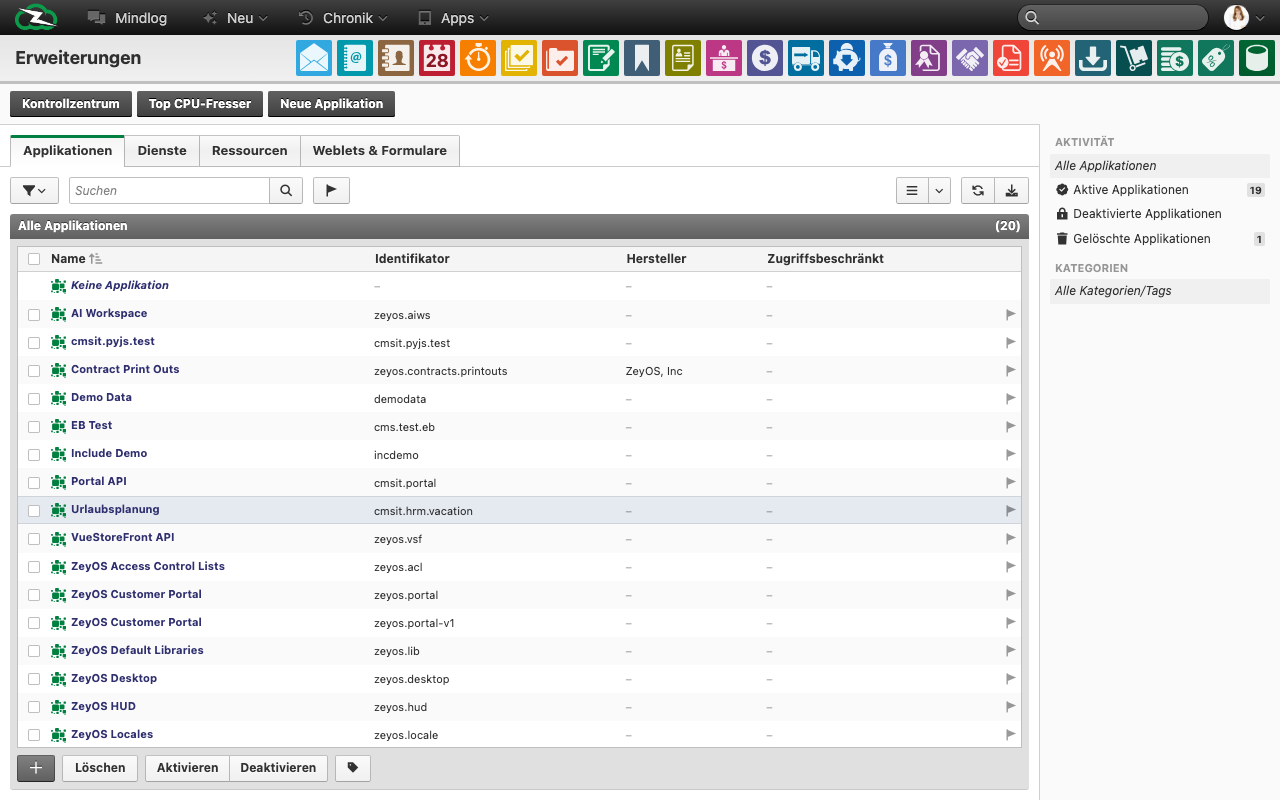This screenshot has width=1280, height=800.
Task: Click the ZeyOS cloud logo
Action: (36, 17)
